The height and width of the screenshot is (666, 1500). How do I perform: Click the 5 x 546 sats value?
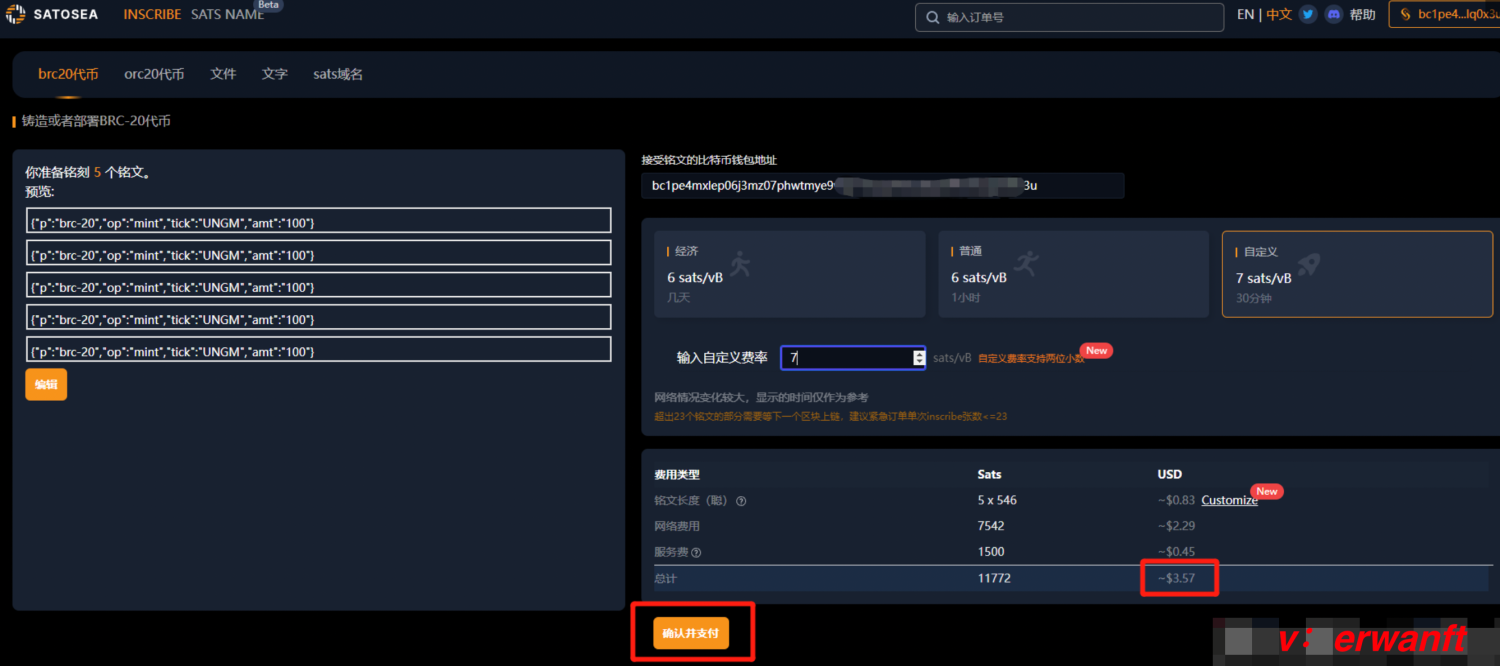click(997, 500)
